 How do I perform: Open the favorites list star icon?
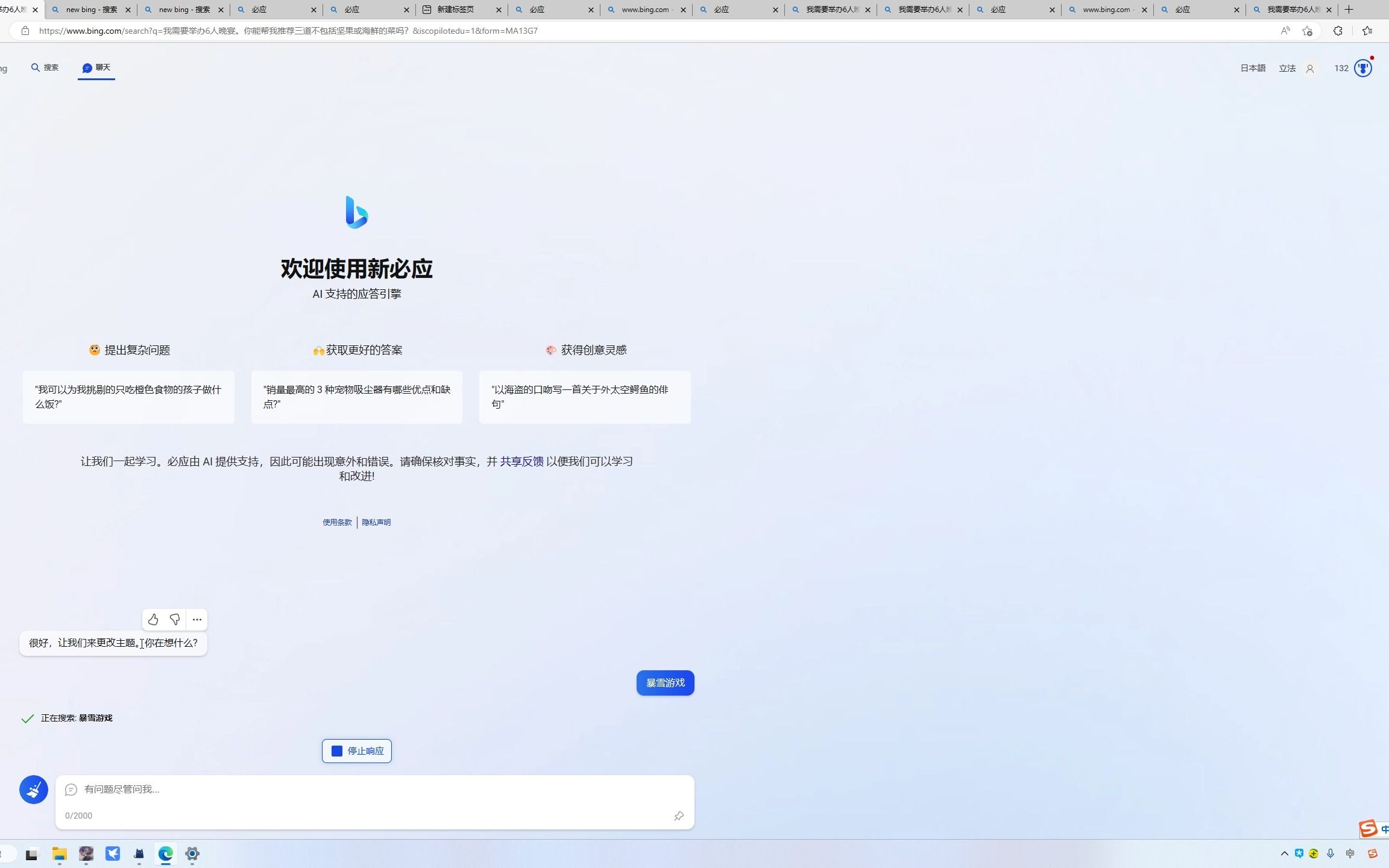(1367, 31)
